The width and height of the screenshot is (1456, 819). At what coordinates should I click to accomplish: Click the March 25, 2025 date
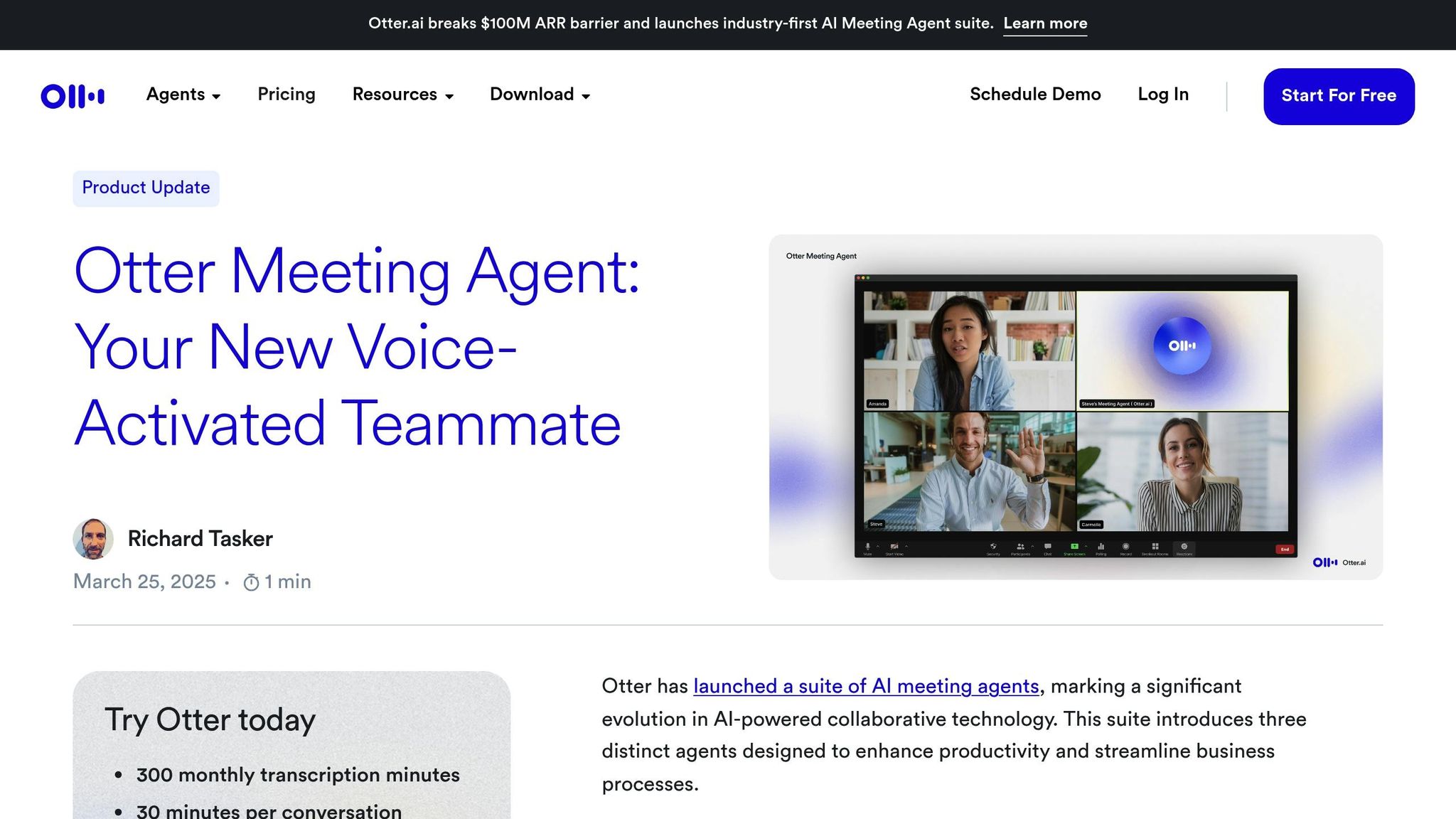[x=144, y=582]
